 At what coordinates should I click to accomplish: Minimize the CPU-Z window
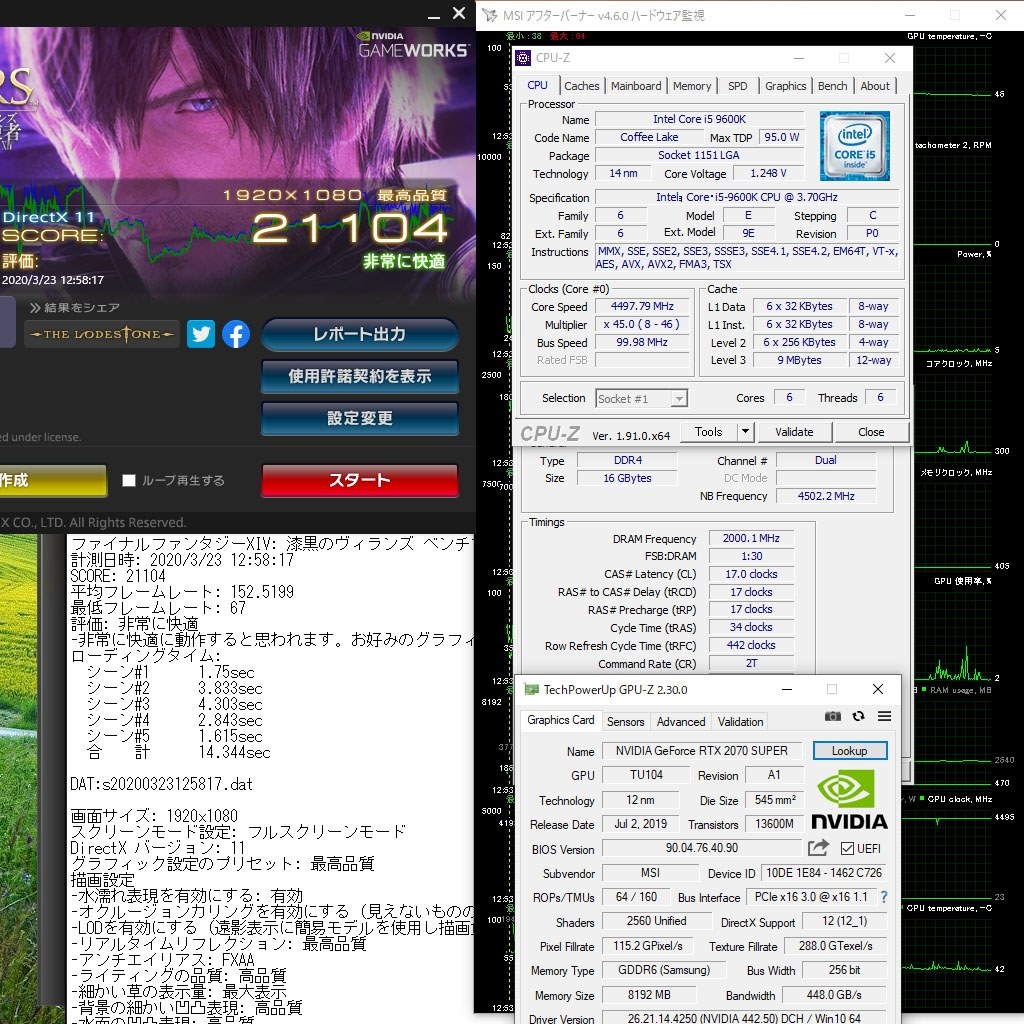coord(799,58)
